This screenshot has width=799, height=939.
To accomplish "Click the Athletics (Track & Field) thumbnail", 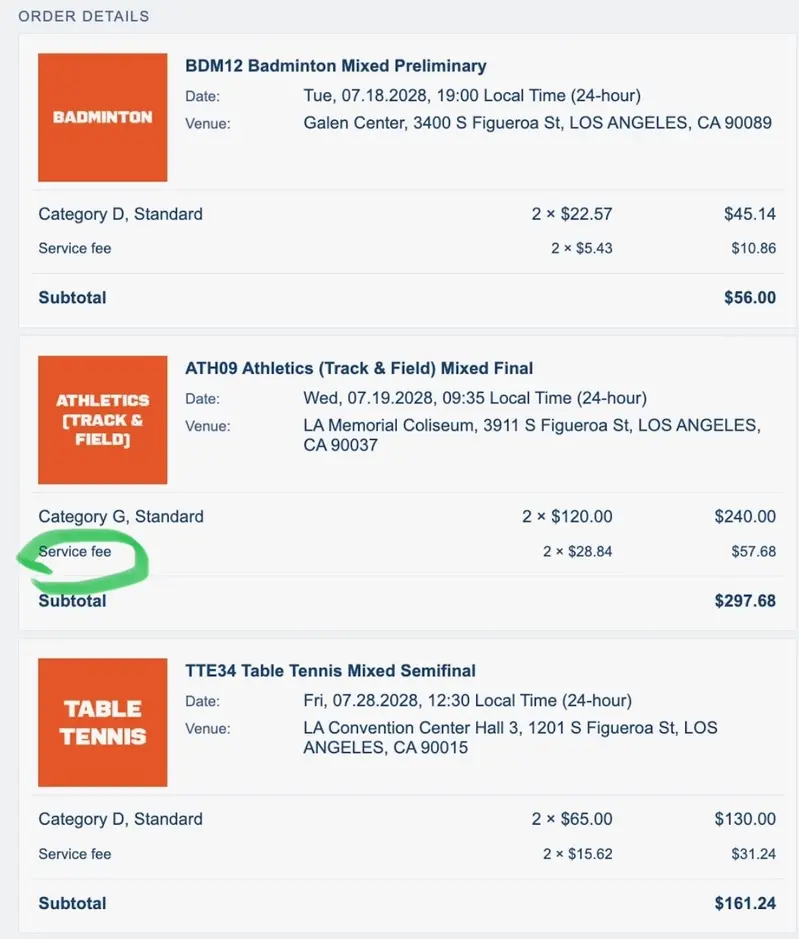I will tap(102, 420).
